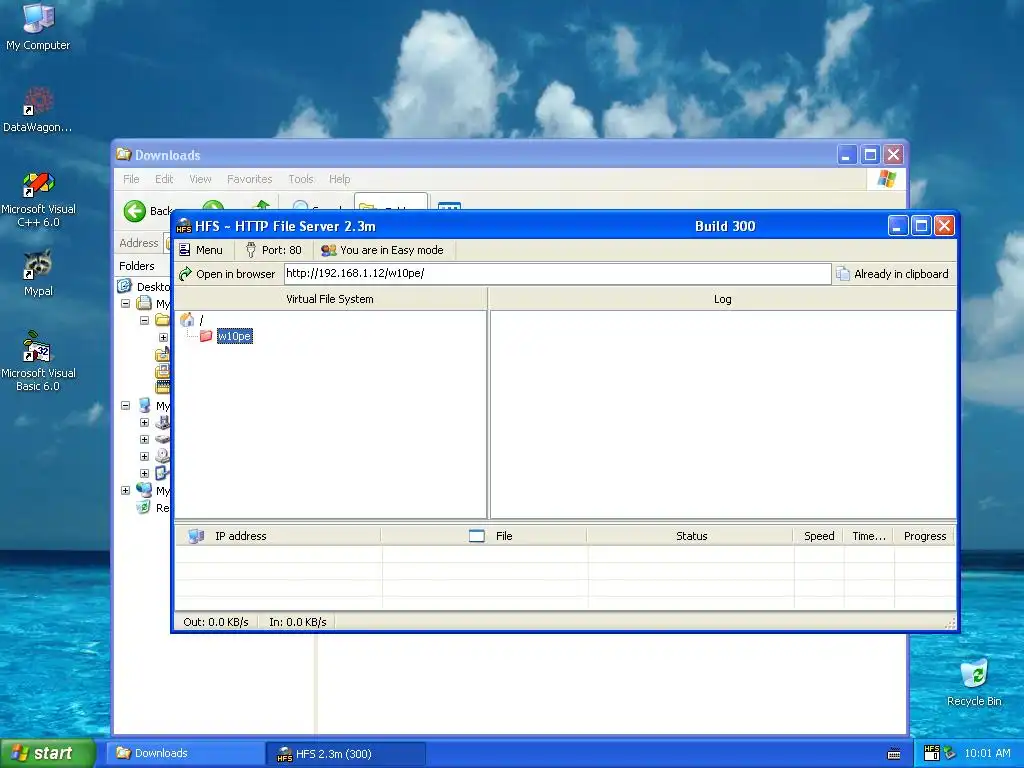1024x768 pixels.
Task: Click the Port: 80 button
Action: coord(273,250)
